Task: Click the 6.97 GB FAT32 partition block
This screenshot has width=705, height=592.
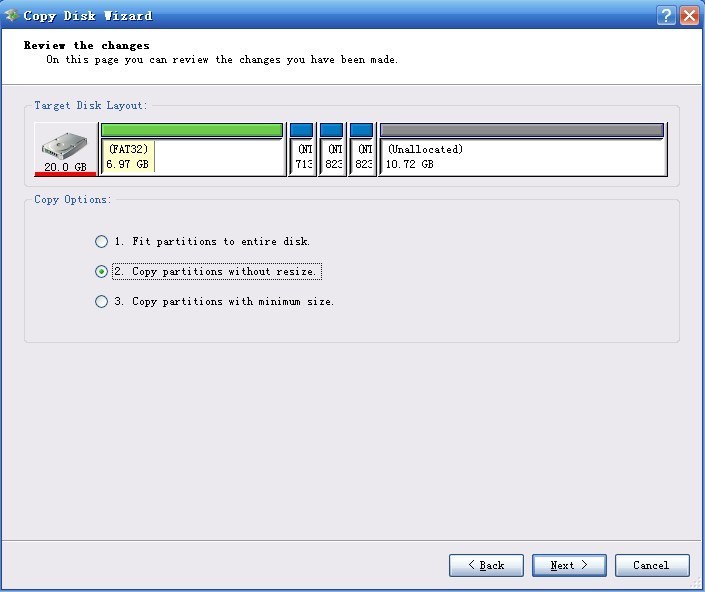Action: (192, 149)
